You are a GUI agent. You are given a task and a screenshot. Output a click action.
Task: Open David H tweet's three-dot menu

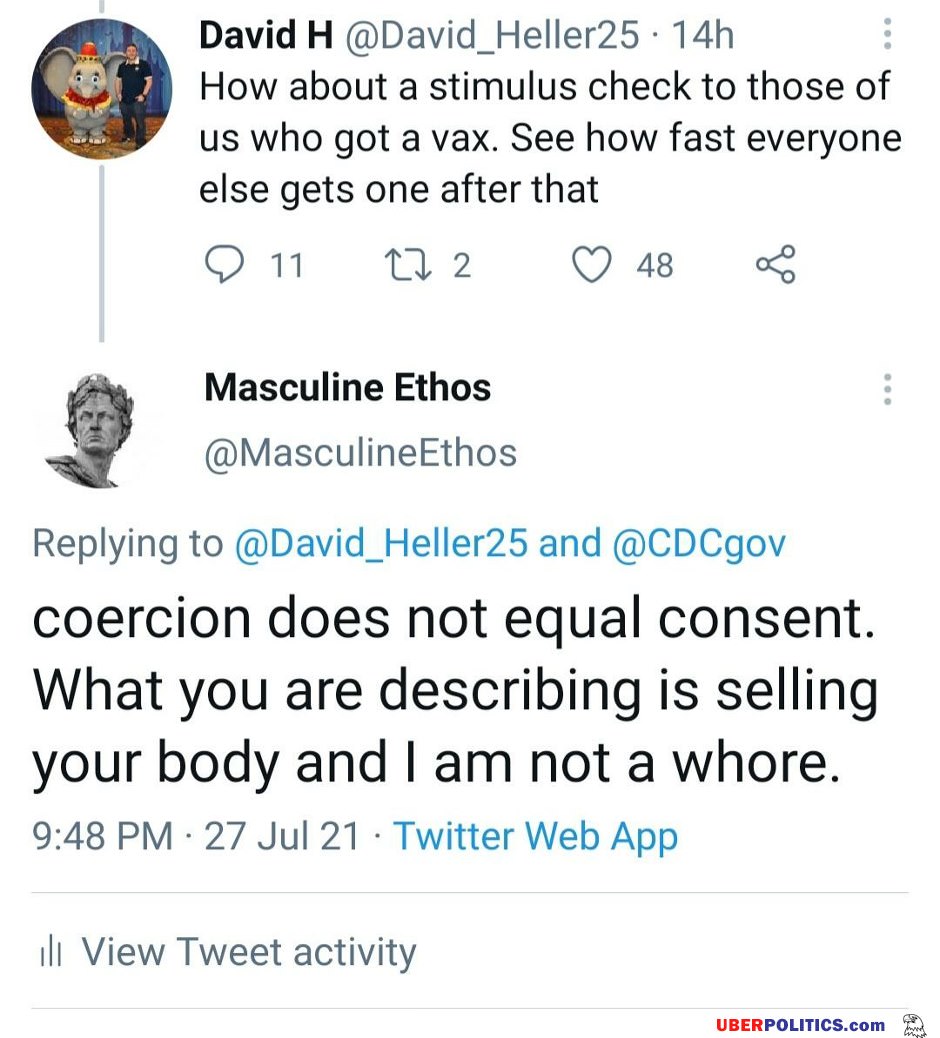coord(887,34)
